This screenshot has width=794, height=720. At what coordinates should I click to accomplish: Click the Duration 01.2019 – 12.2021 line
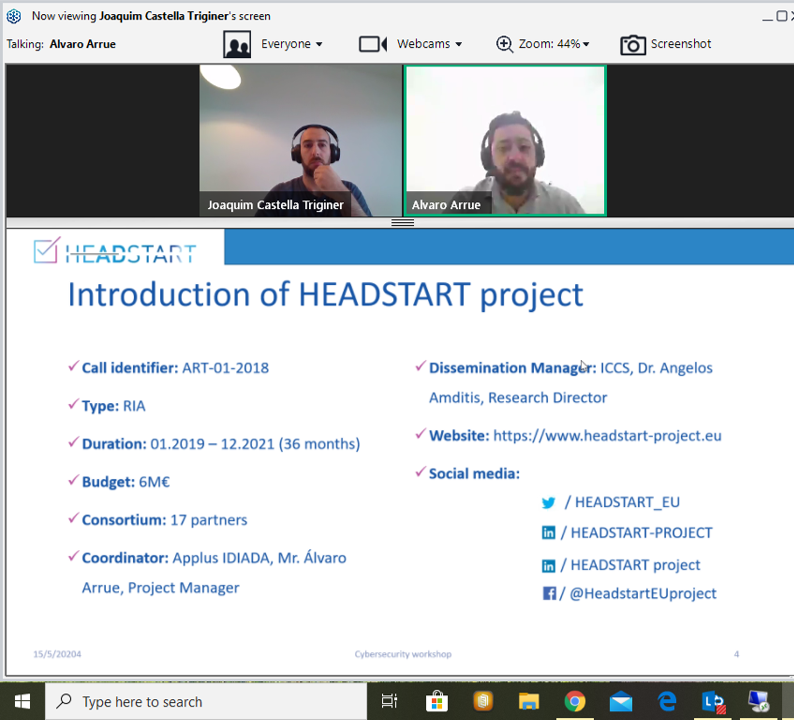point(221,444)
